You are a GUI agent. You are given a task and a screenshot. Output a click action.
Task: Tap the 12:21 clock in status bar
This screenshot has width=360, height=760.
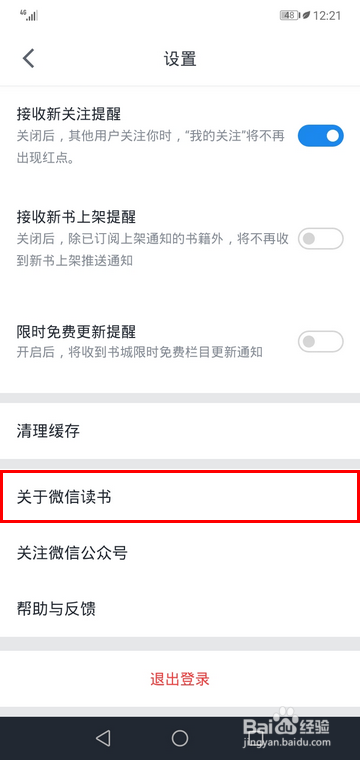pyautogui.click(x=328, y=16)
